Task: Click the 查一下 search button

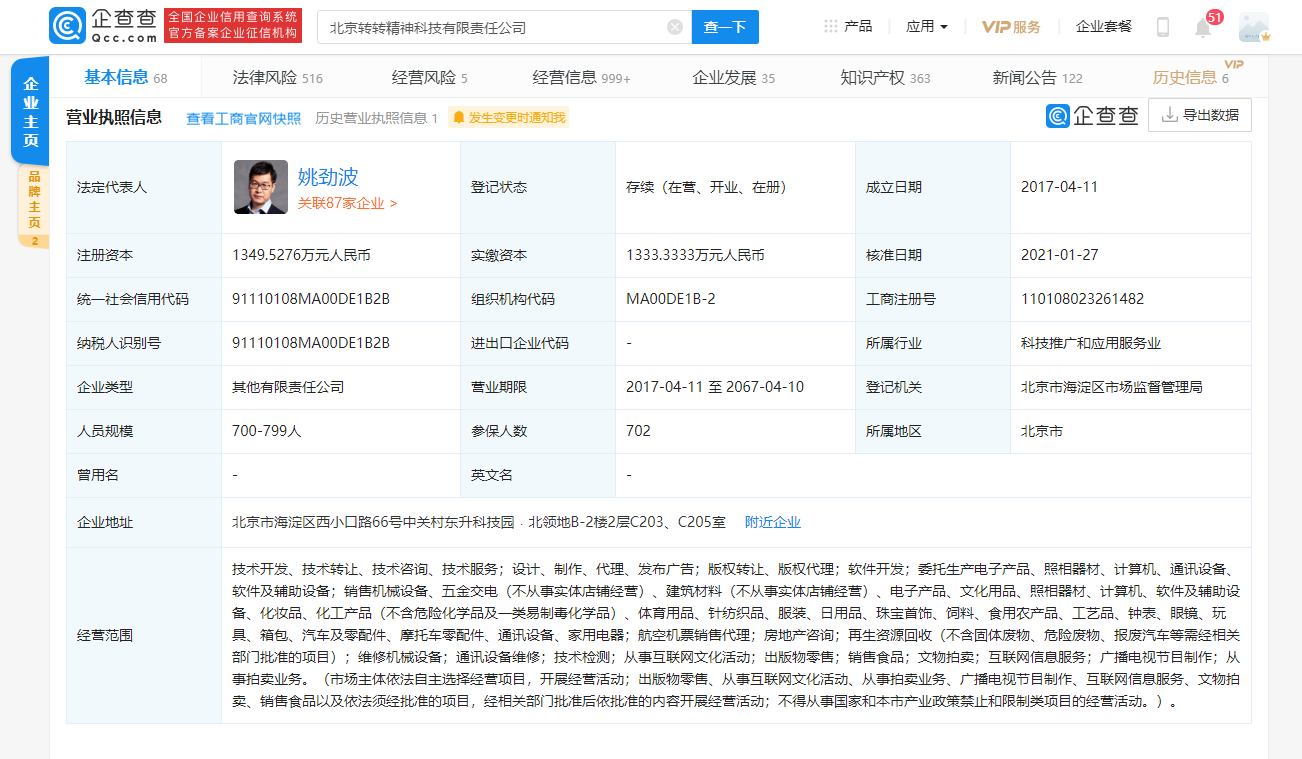Action: (725, 27)
